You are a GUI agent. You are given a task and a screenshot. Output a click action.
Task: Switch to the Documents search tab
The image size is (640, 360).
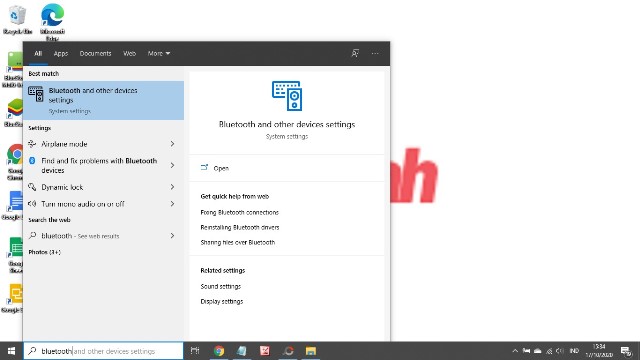pyautogui.click(x=95, y=53)
